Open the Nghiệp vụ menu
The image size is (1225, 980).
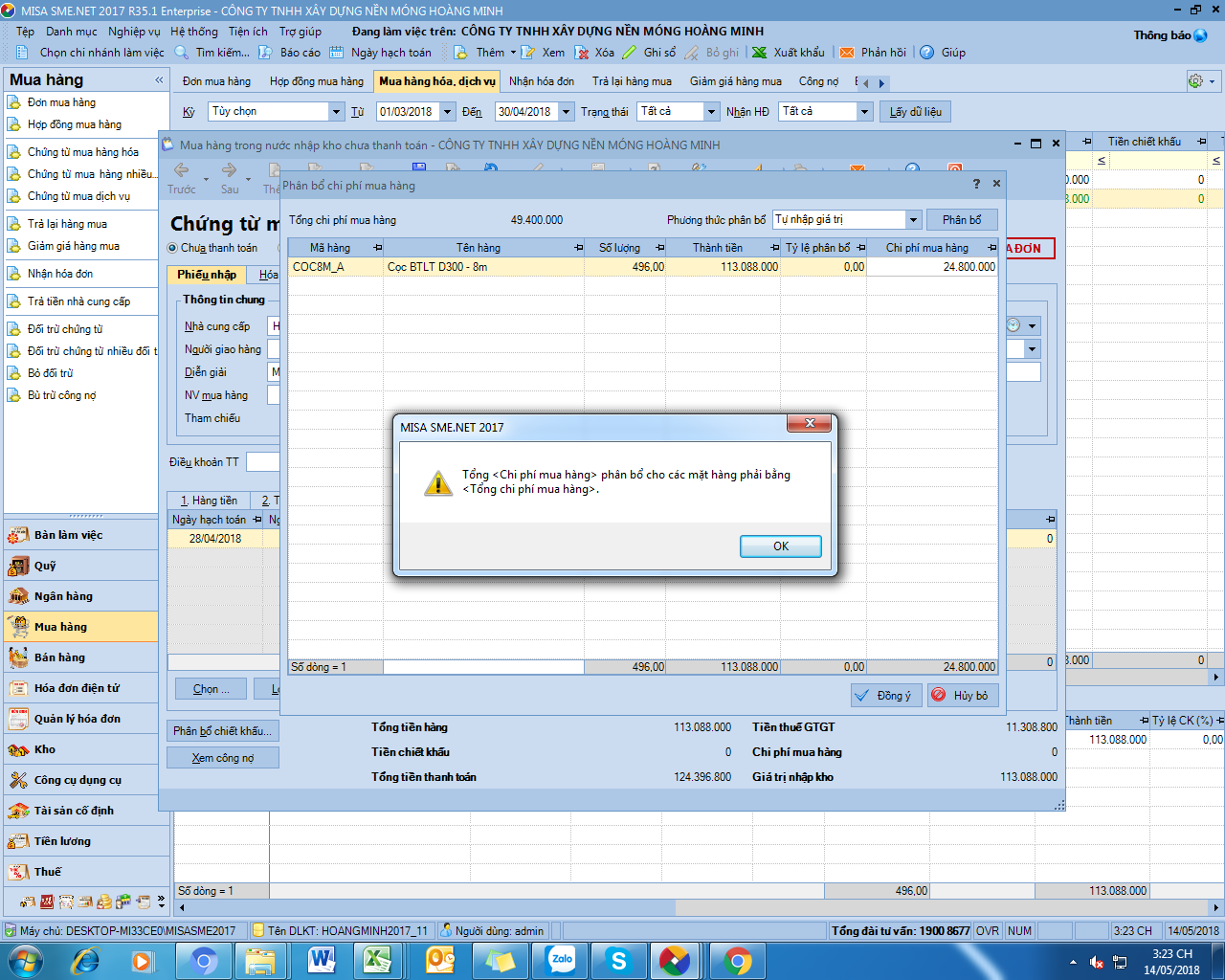point(134,32)
